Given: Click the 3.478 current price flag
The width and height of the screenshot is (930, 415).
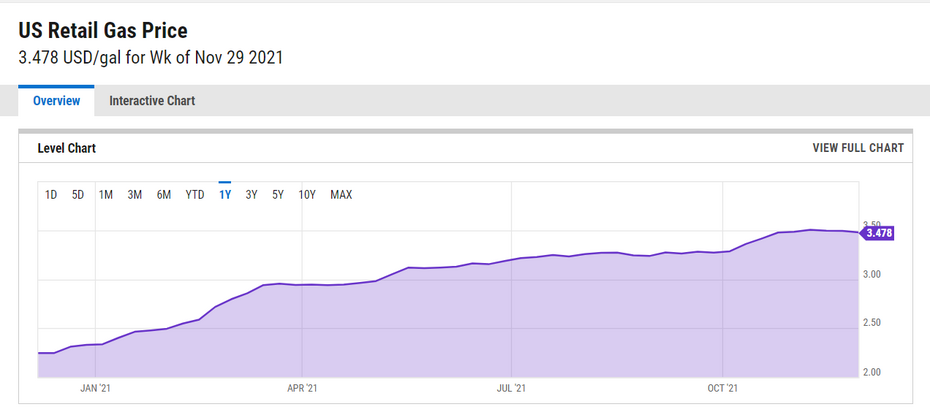Looking at the screenshot, I should (879, 233).
